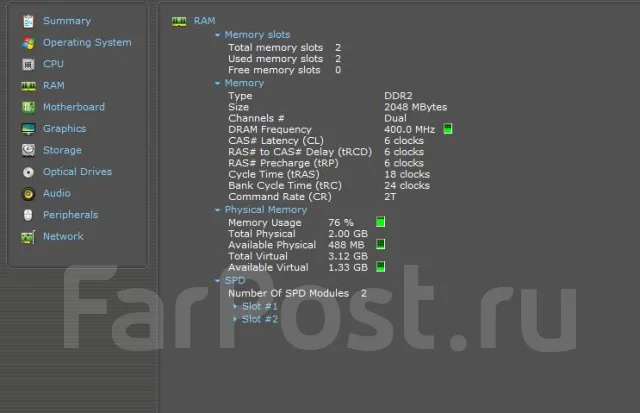Click the Graphics monitor icon

(28, 129)
